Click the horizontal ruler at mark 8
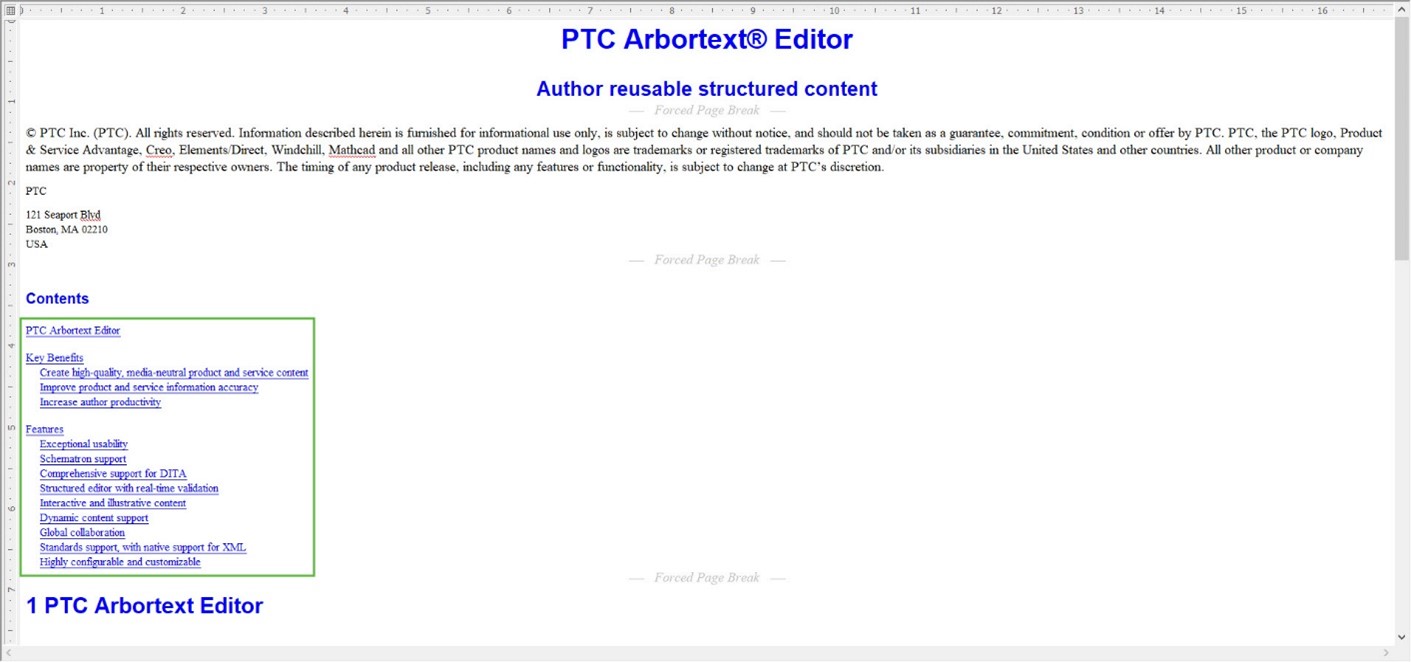 pyautogui.click(x=672, y=10)
